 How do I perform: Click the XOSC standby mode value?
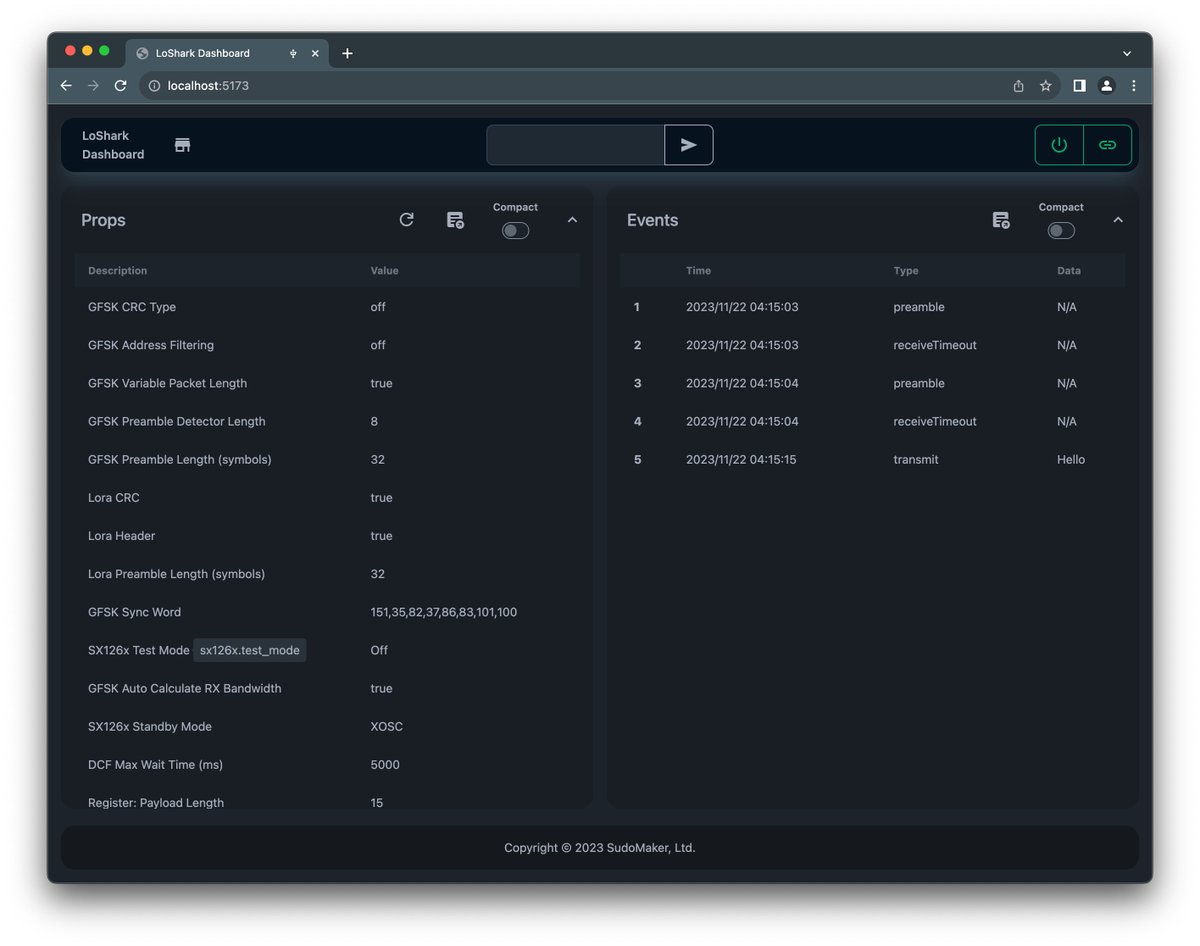tap(387, 727)
